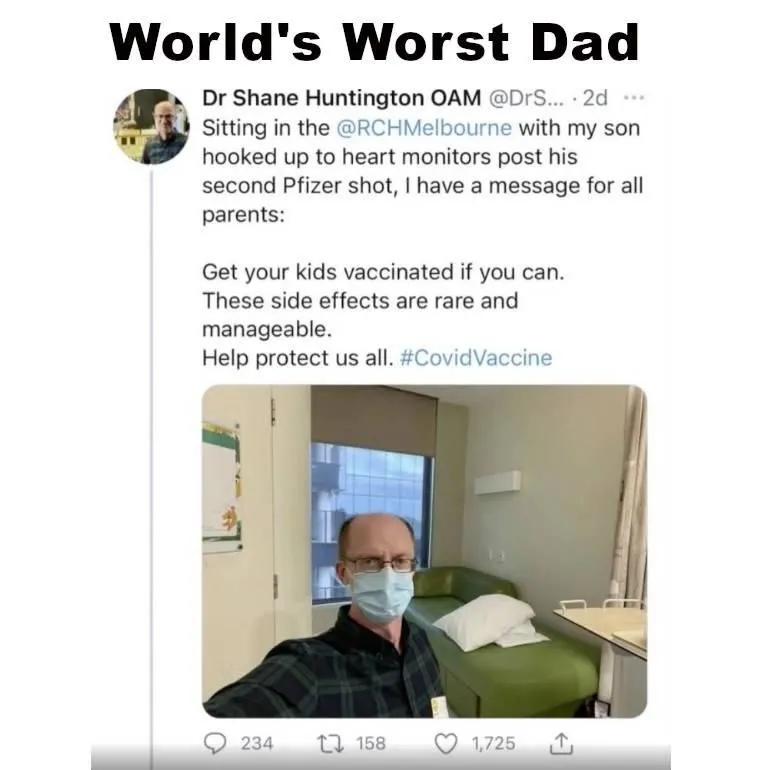770x770 pixels.
Task: Open Dr Shane Huntington's profile avatar
Action: click(x=151, y=126)
